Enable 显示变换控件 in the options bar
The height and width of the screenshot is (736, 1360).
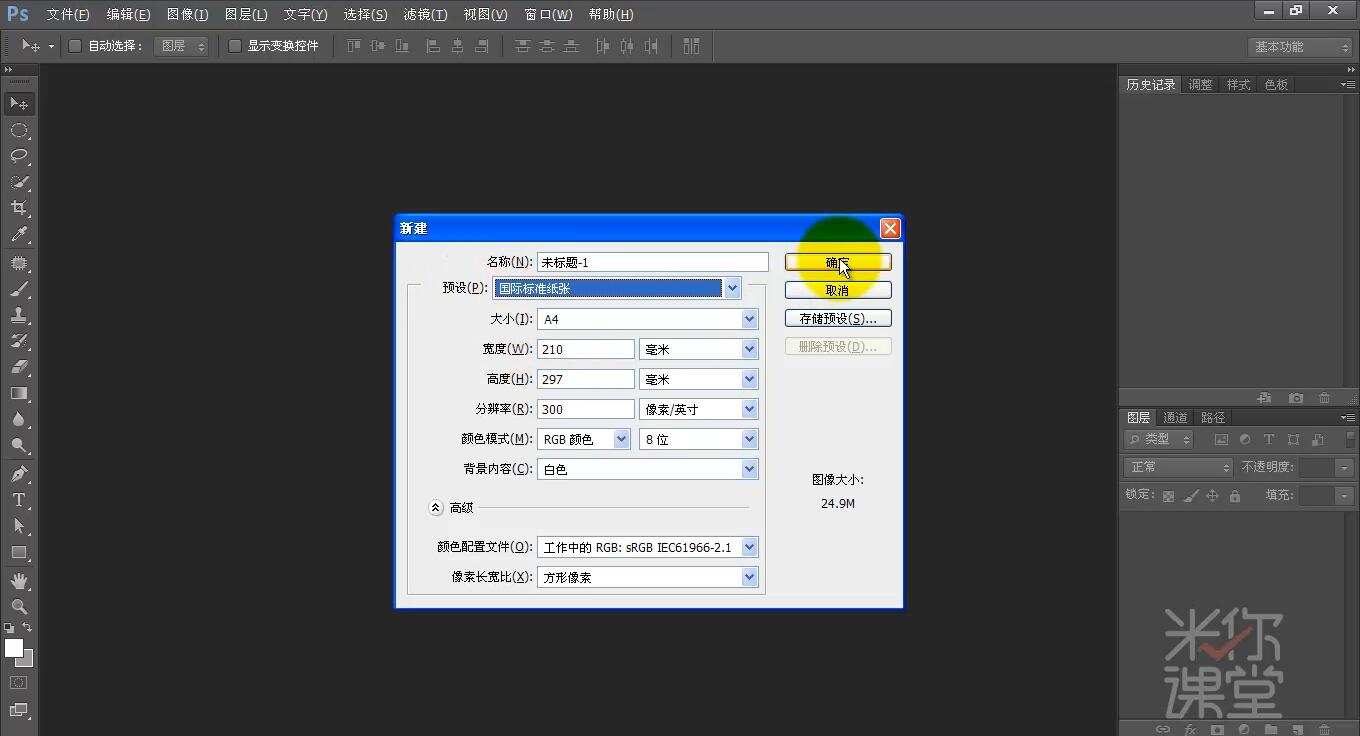(x=236, y=45)
